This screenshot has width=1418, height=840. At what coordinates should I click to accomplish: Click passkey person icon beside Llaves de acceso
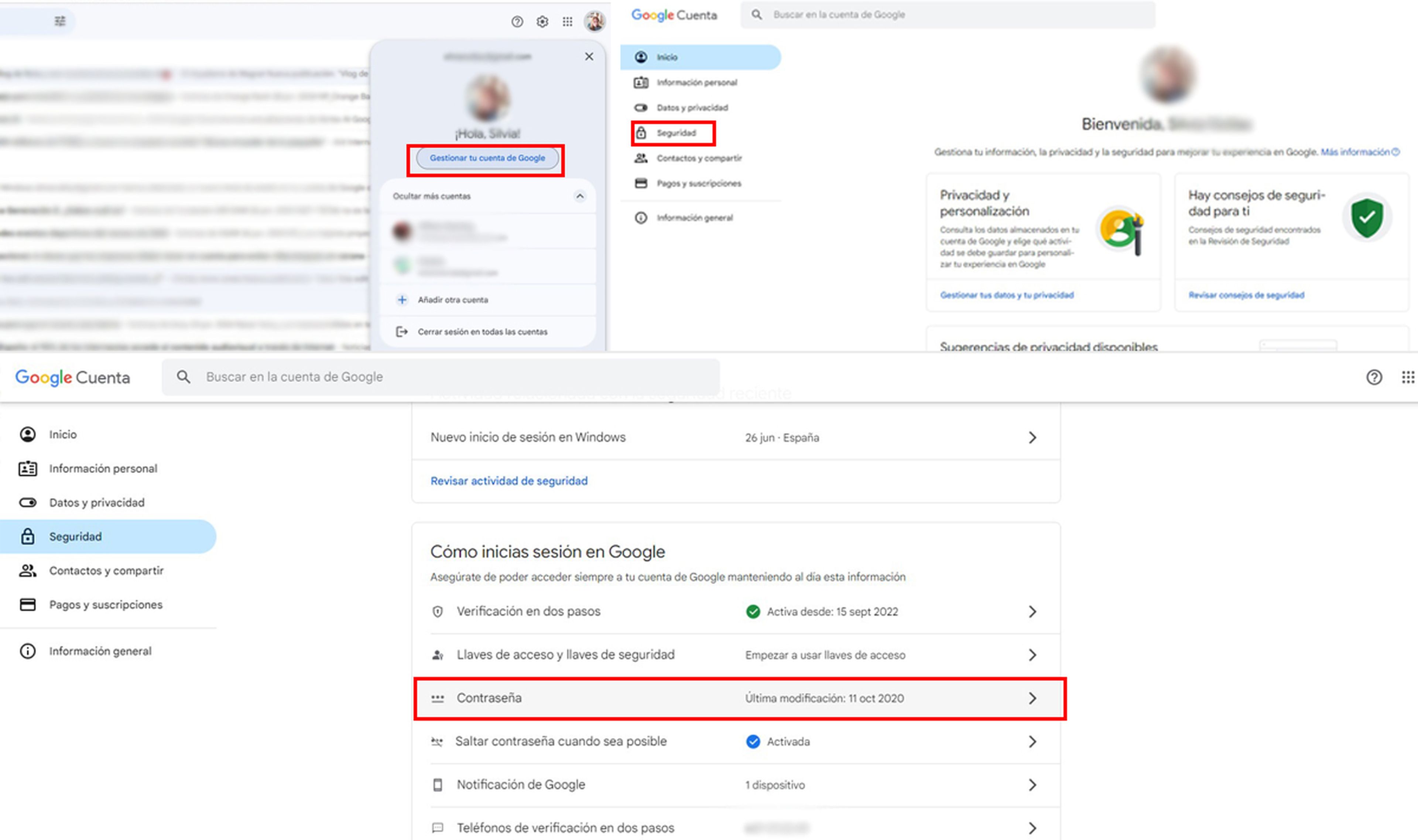coord(438,655)
